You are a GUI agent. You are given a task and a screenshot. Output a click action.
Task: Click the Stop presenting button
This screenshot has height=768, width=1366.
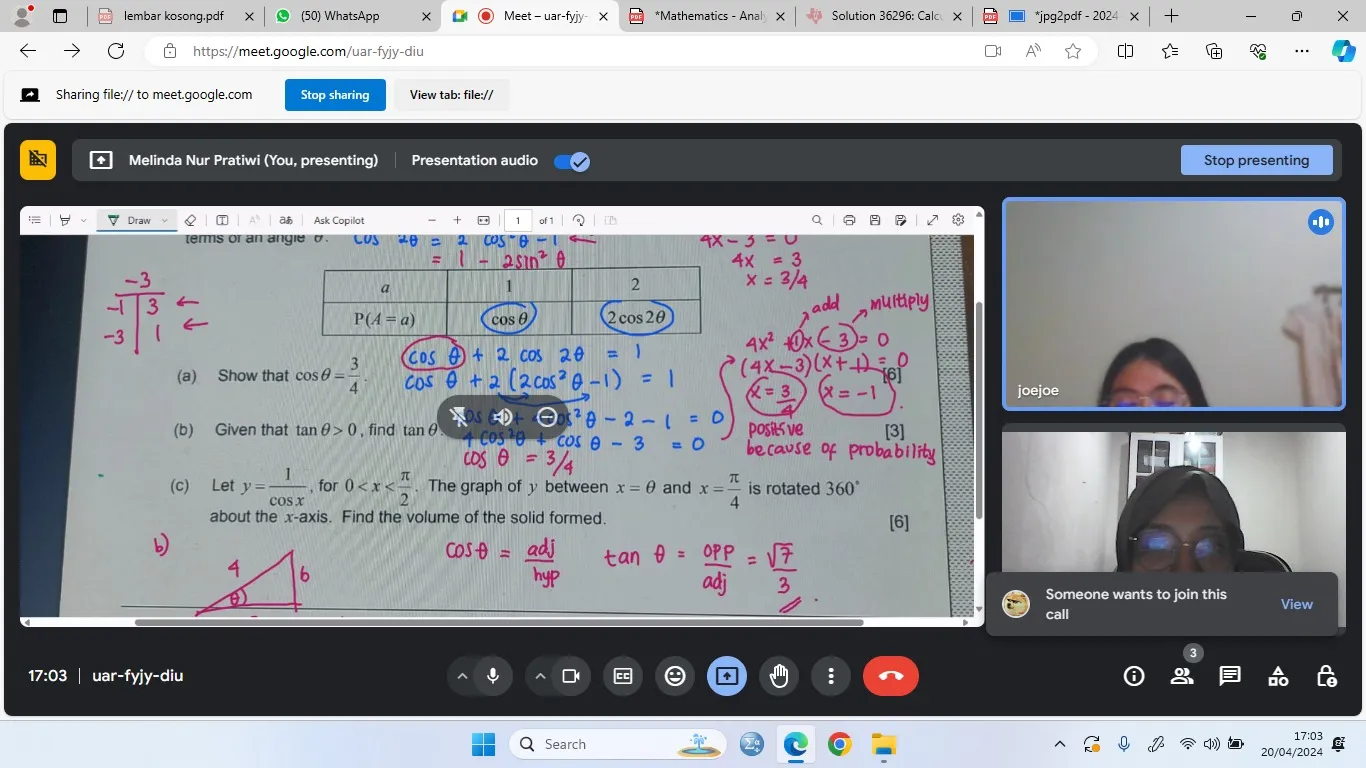(1256, 160)
